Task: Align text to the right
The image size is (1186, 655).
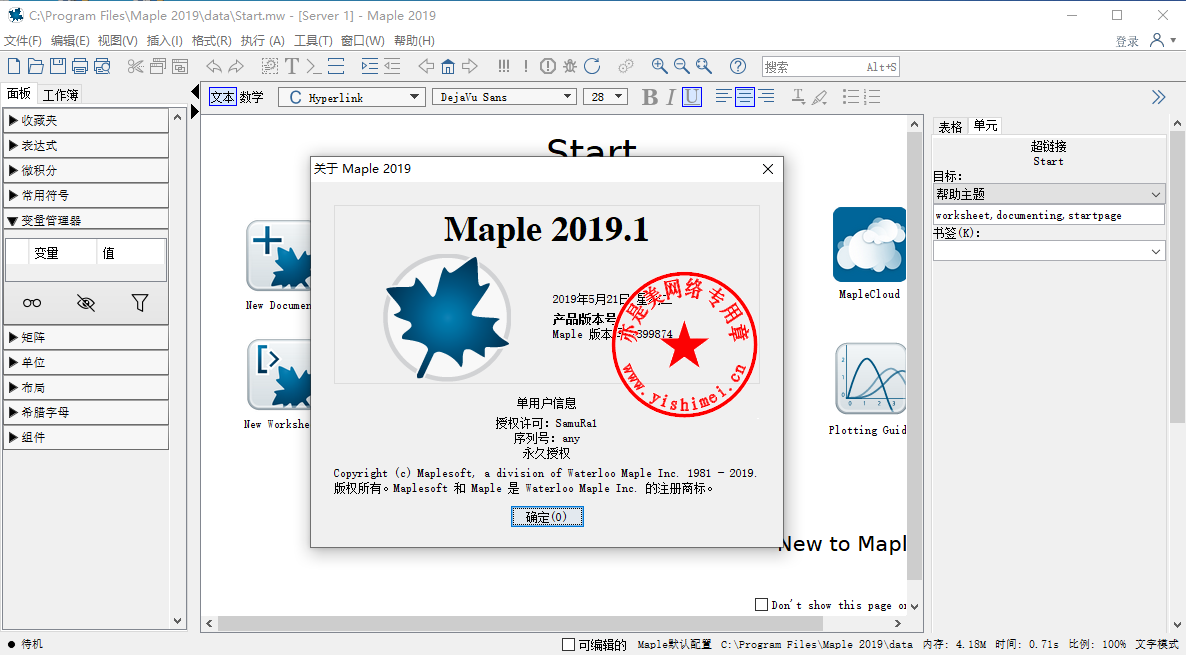Action: pyautogui.click(x=765, y=97)
